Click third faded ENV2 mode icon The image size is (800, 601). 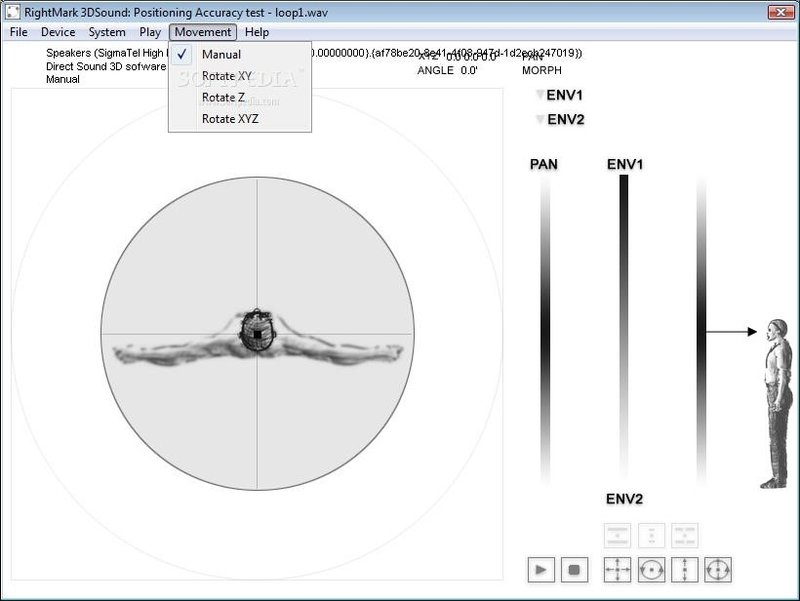[685, 535]
